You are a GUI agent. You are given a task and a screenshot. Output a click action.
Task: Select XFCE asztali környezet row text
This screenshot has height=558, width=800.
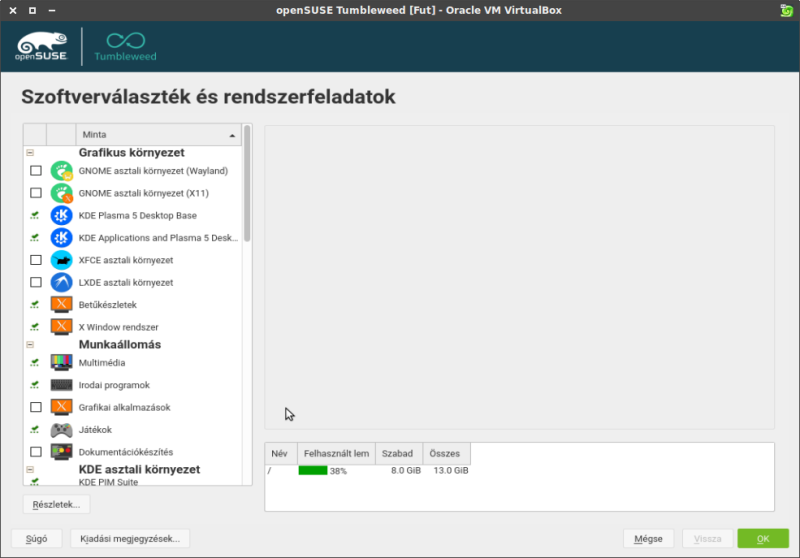tap(126, 260)
